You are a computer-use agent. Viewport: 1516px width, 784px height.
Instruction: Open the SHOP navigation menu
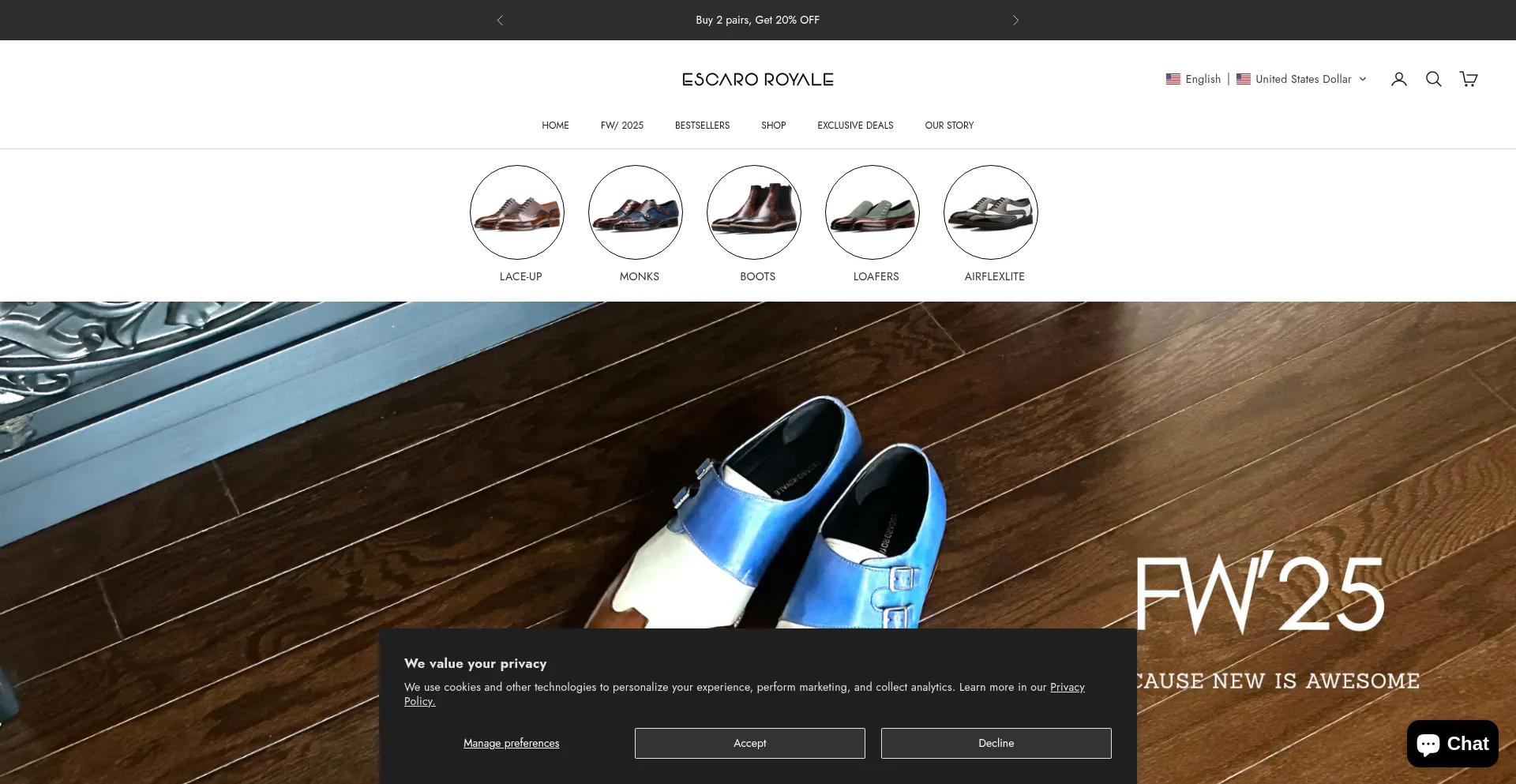click(x=773, y=126)
